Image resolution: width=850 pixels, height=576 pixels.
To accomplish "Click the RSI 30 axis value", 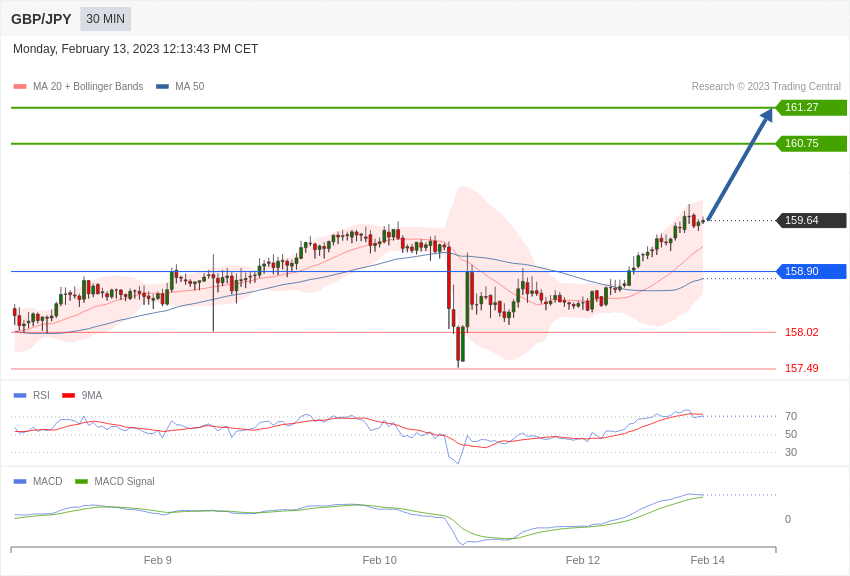I will [791, 452].
